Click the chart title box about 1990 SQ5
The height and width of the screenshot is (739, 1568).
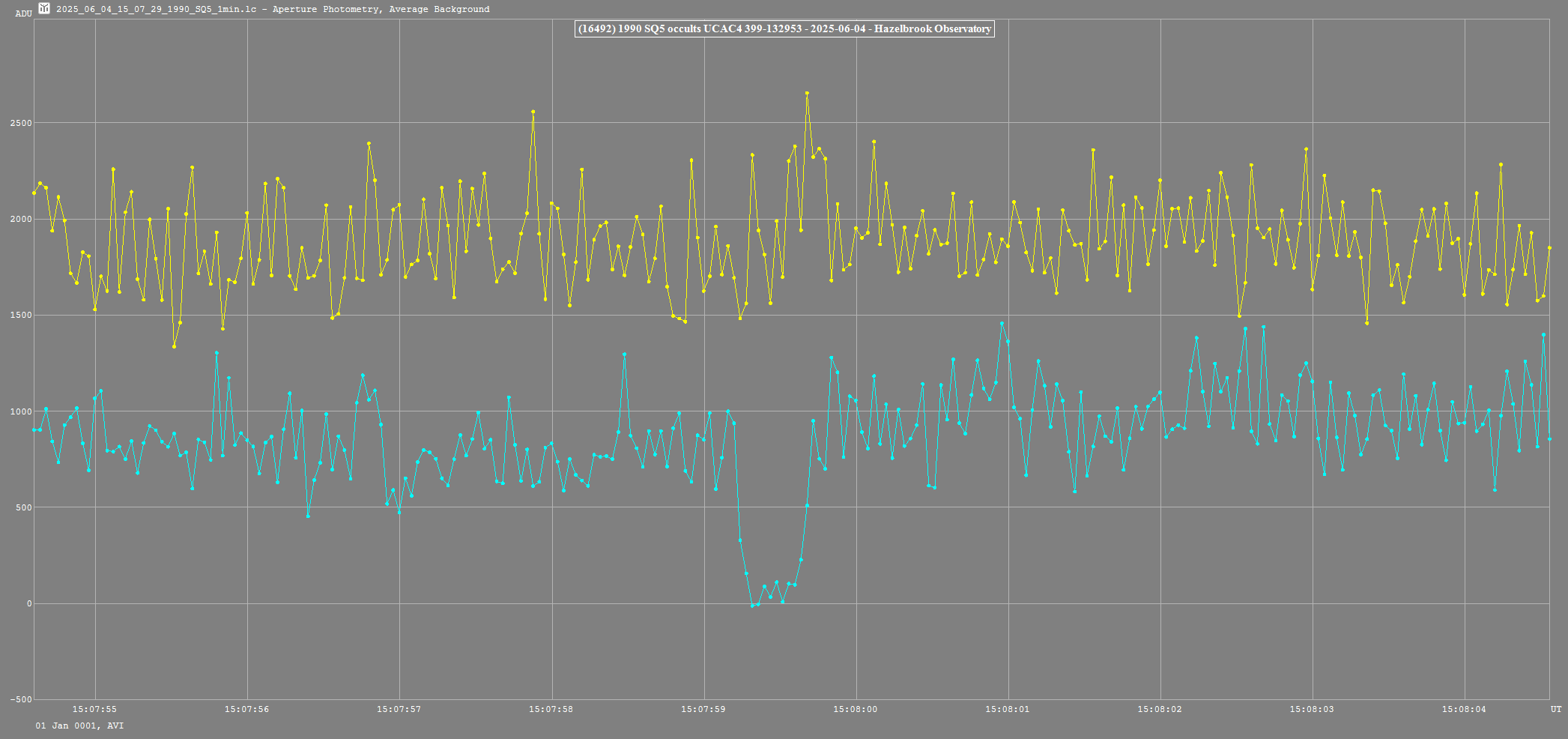tap(784, 29)
